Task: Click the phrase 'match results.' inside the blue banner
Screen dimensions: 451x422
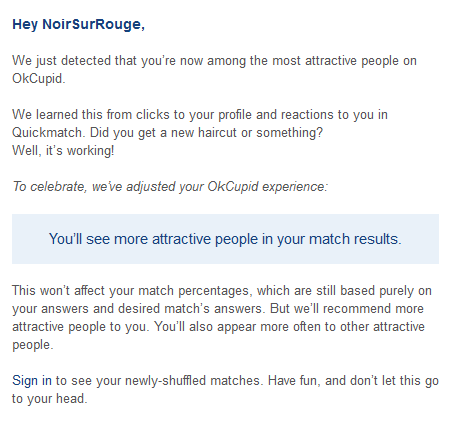Action: point(355,239)
